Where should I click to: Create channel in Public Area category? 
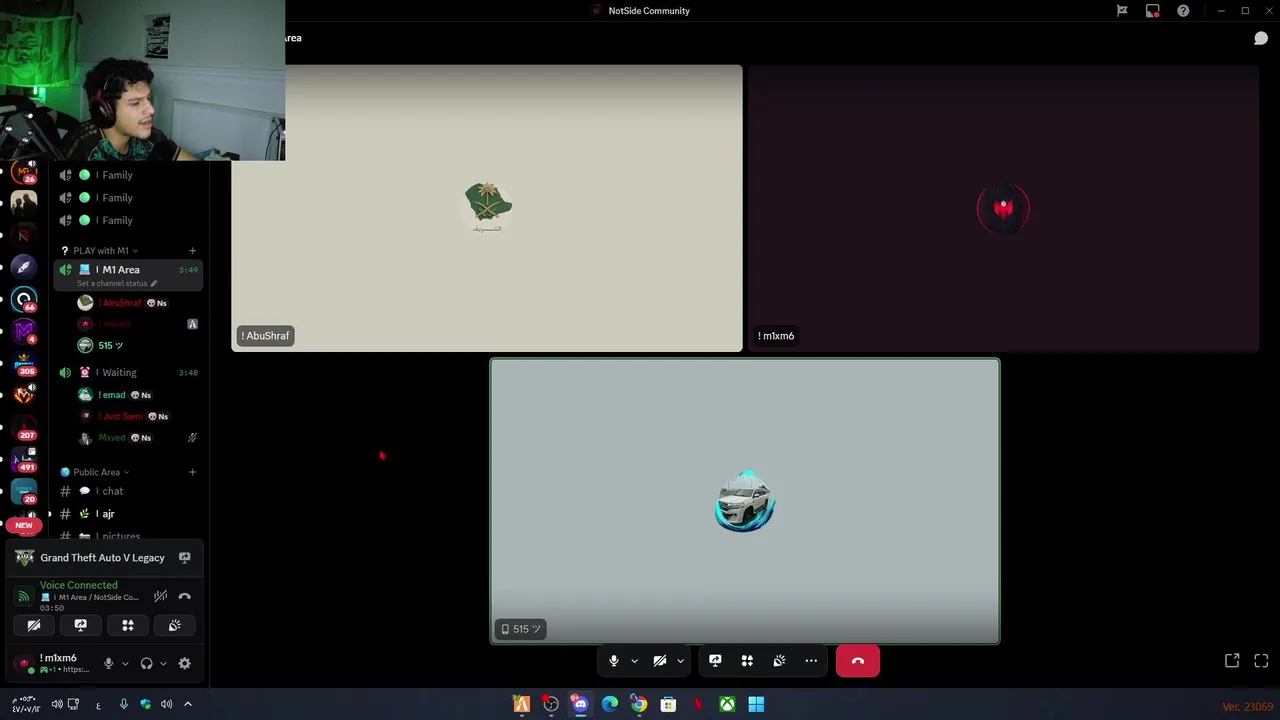click(x=192, y=472)
